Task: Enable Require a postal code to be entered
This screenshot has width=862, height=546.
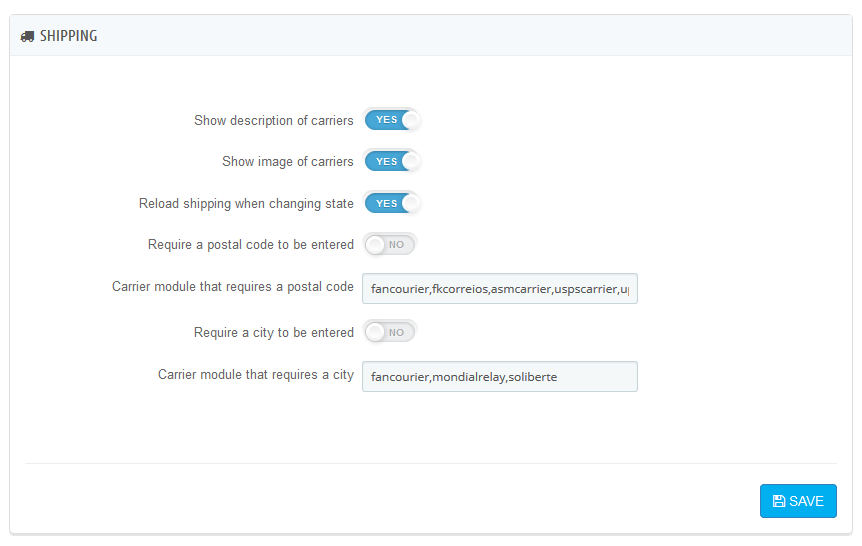Action: (390, 244)
